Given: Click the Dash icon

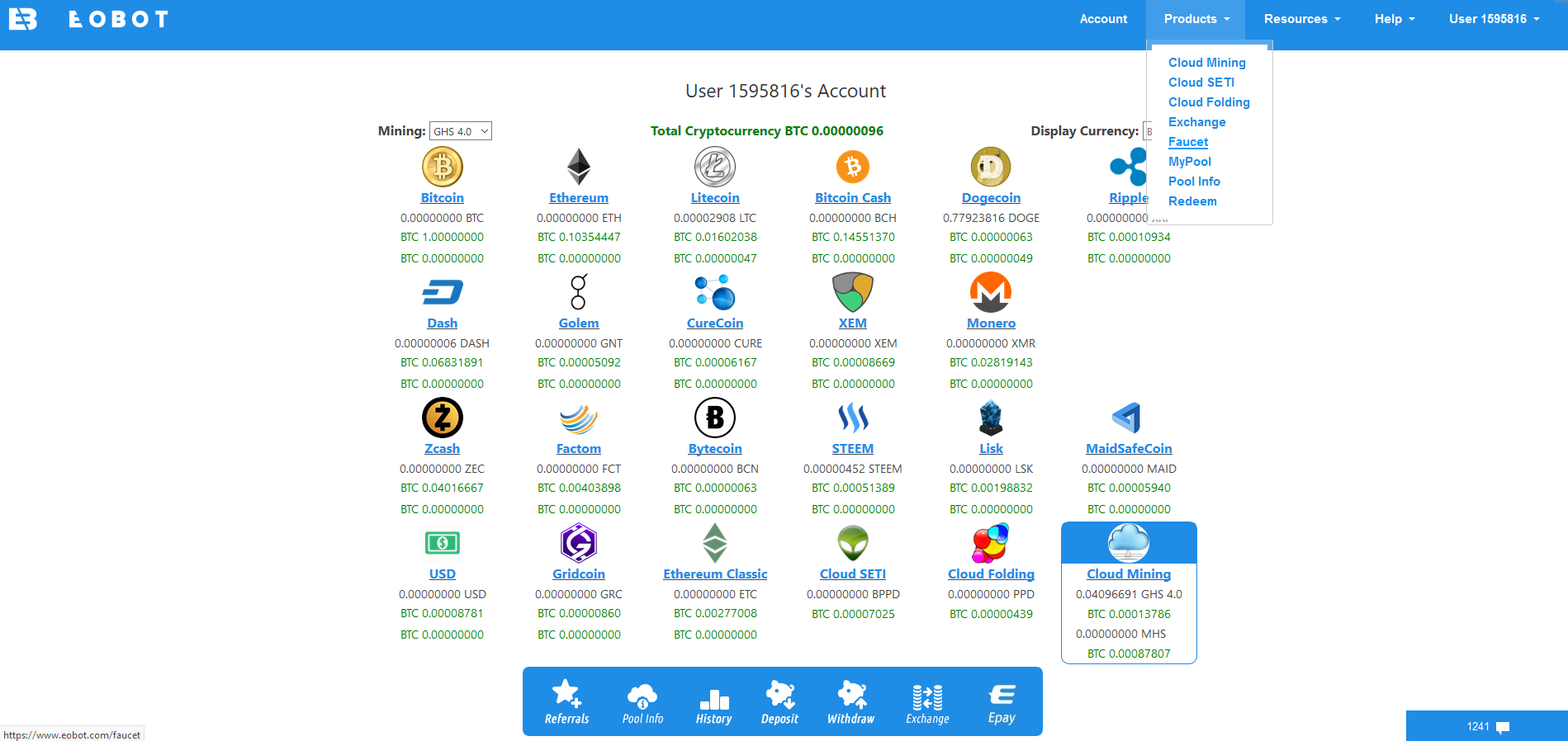Looking at the screenshot, I should (x=443, y=292).
